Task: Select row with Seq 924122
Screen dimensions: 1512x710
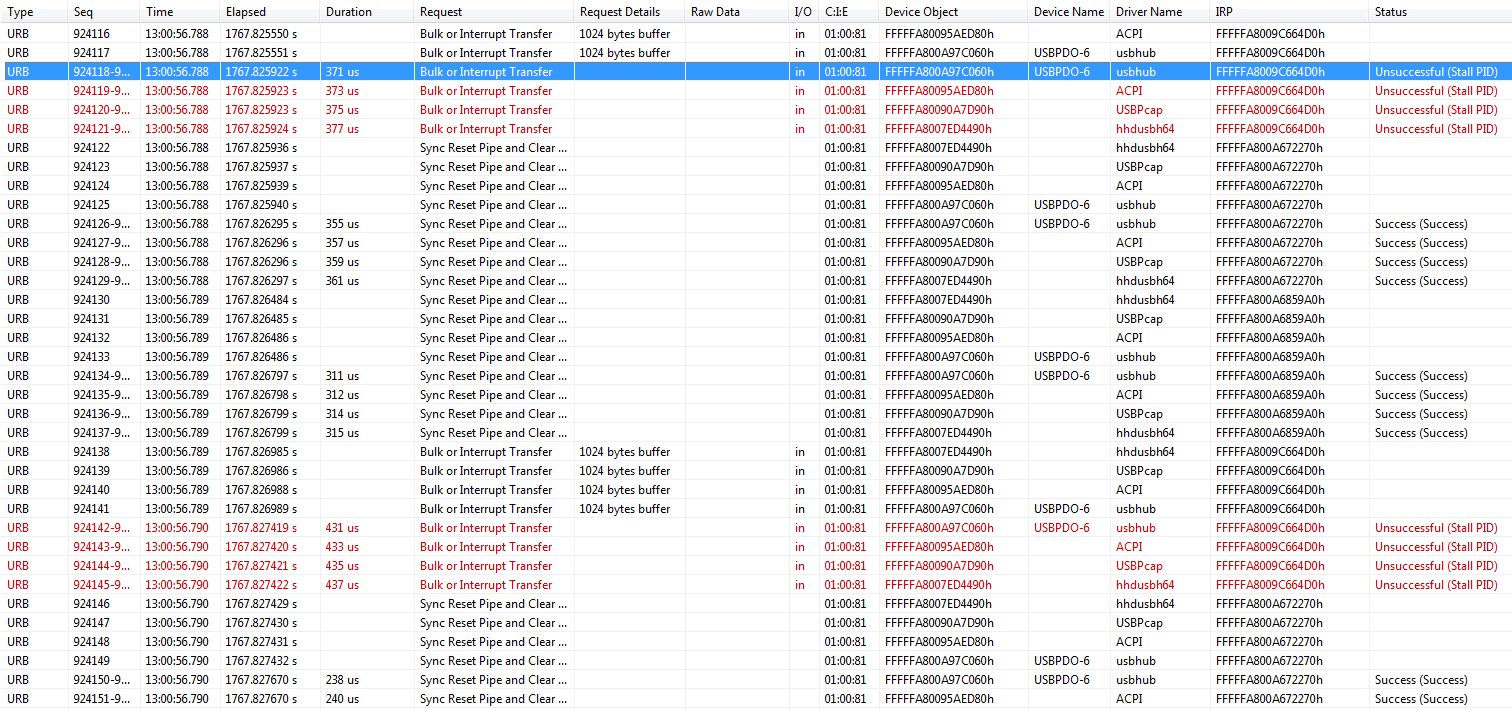Action: tap(756, 148)
